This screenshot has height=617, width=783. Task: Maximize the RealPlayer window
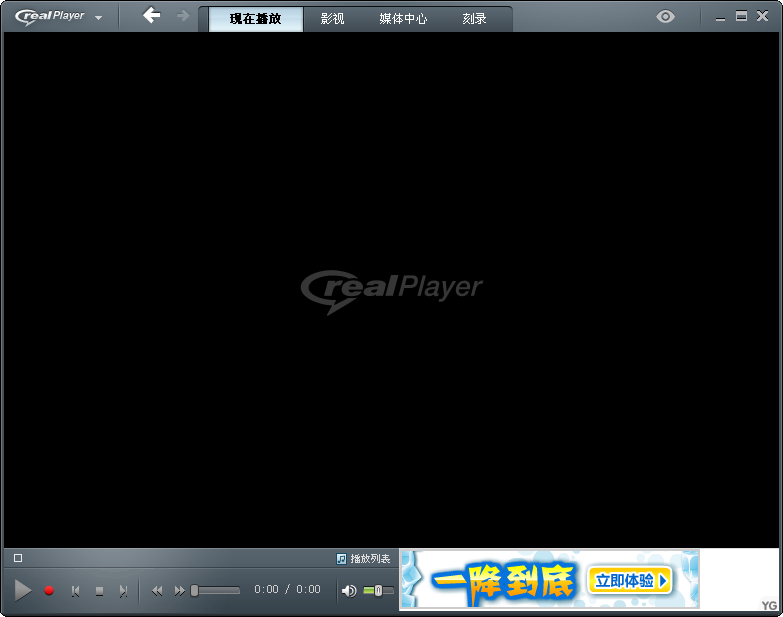click(x=742, y=16)
